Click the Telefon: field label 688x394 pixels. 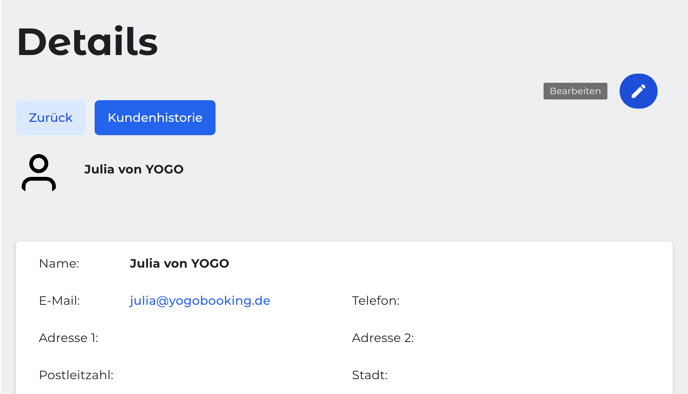click(x=376, y=301)
